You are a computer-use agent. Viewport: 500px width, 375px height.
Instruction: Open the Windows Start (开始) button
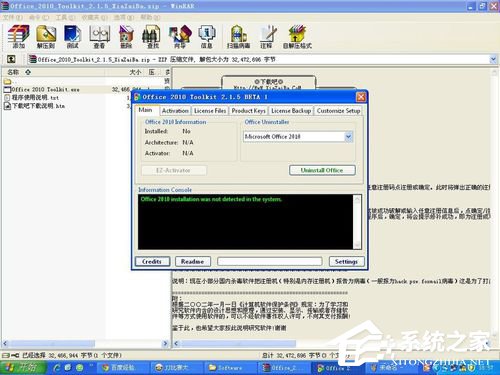[x=23, y=368]
